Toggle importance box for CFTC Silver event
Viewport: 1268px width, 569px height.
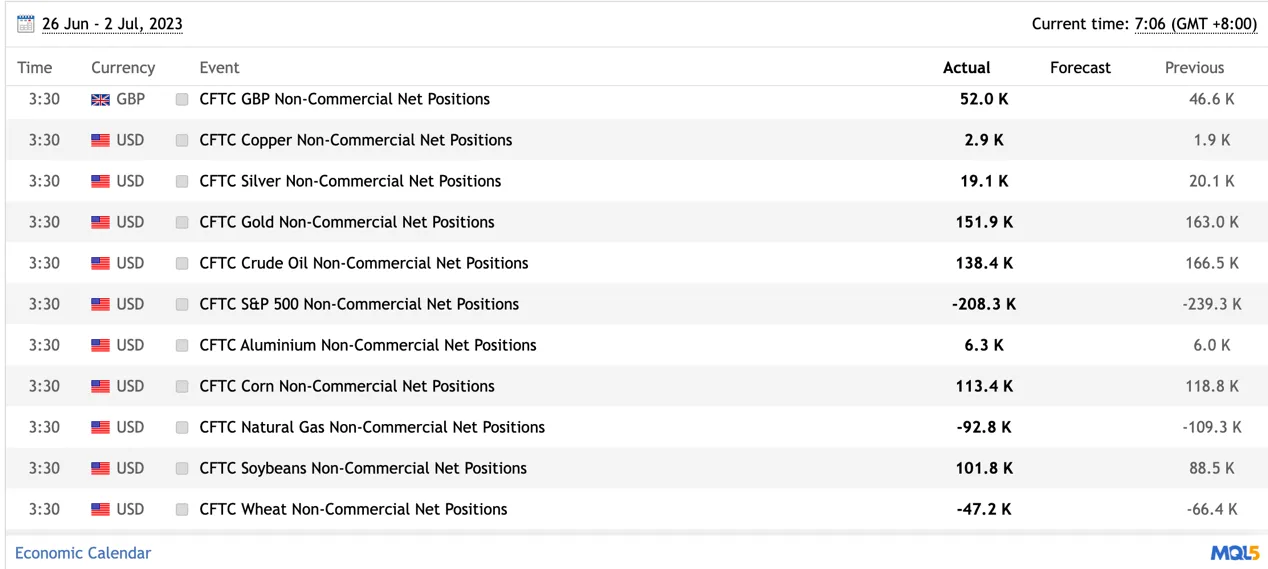pyautogui.click(x=182, y=182)
